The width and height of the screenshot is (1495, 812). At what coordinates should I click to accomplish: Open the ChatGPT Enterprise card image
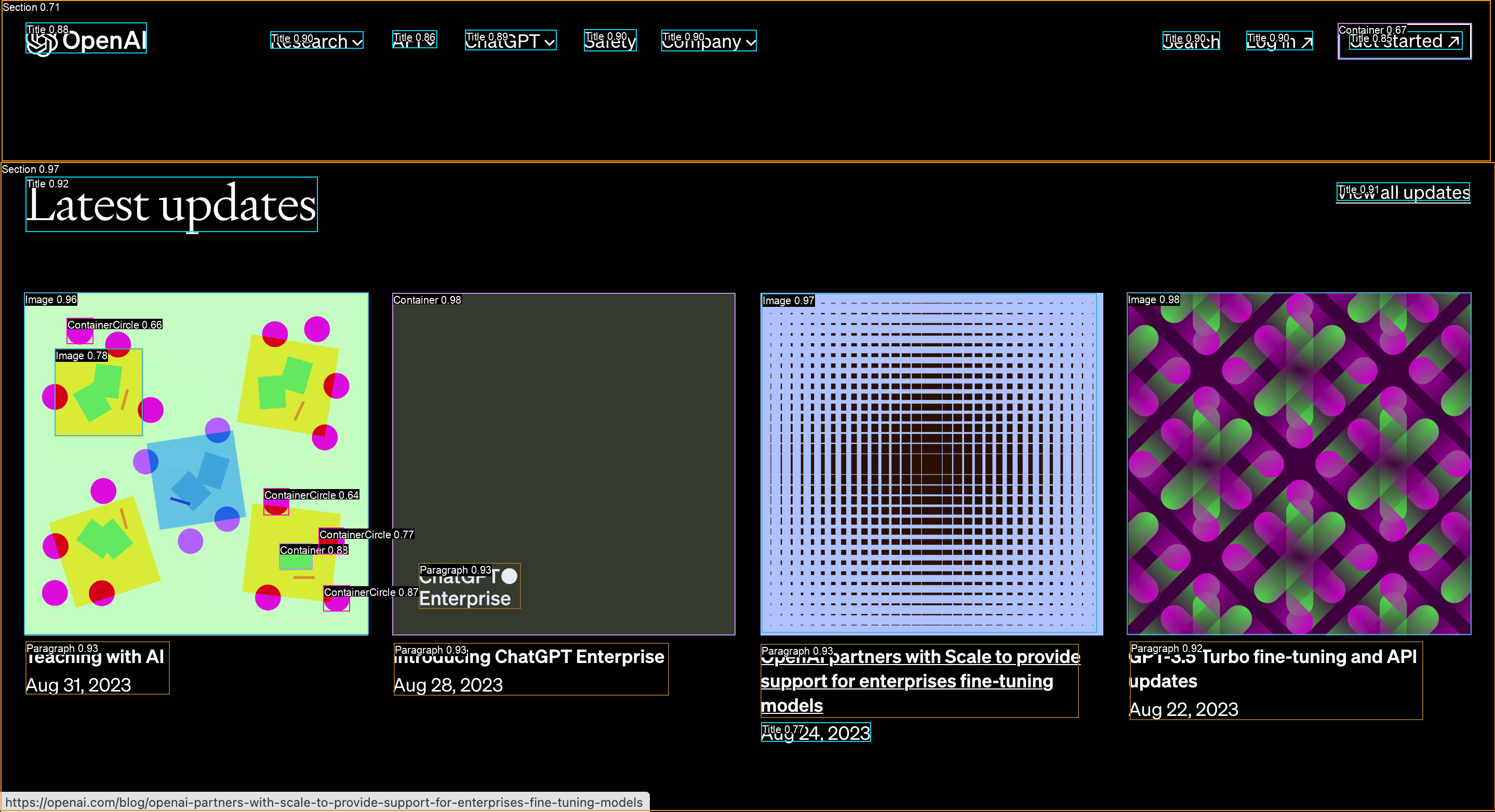tap(564, 464)
